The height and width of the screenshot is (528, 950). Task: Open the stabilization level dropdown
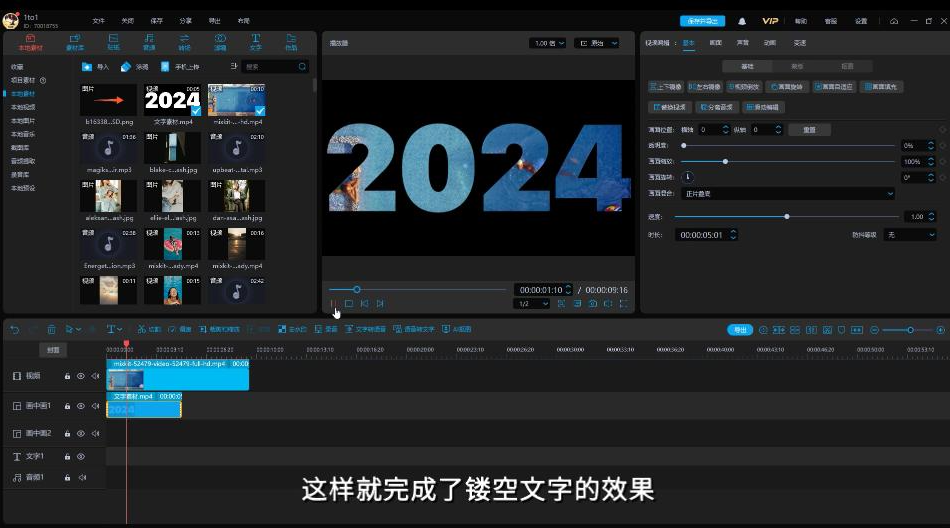coord(909,235)
